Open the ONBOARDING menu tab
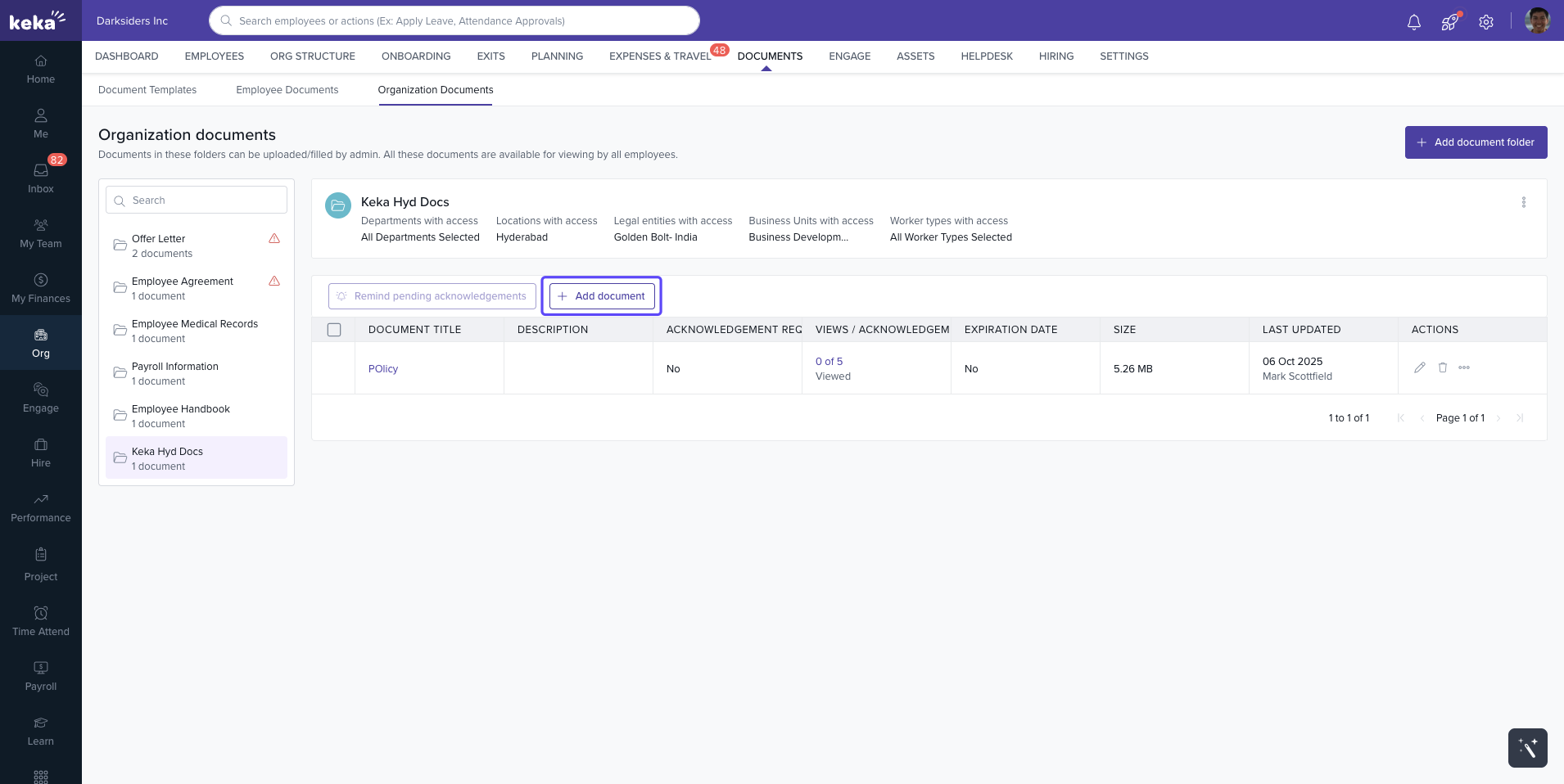 click(416, 56)
